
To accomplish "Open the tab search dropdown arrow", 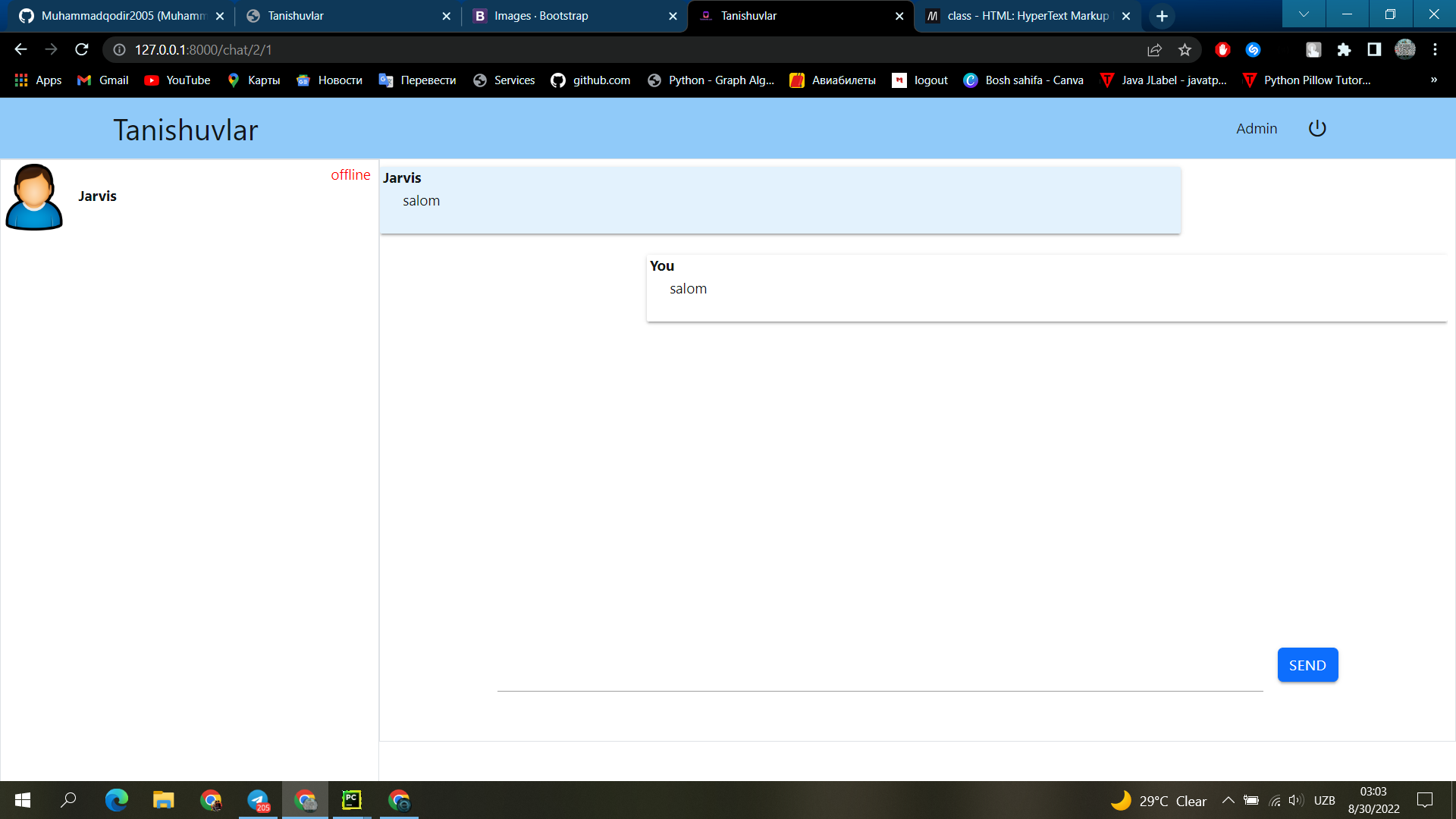I will point(1304,14).
